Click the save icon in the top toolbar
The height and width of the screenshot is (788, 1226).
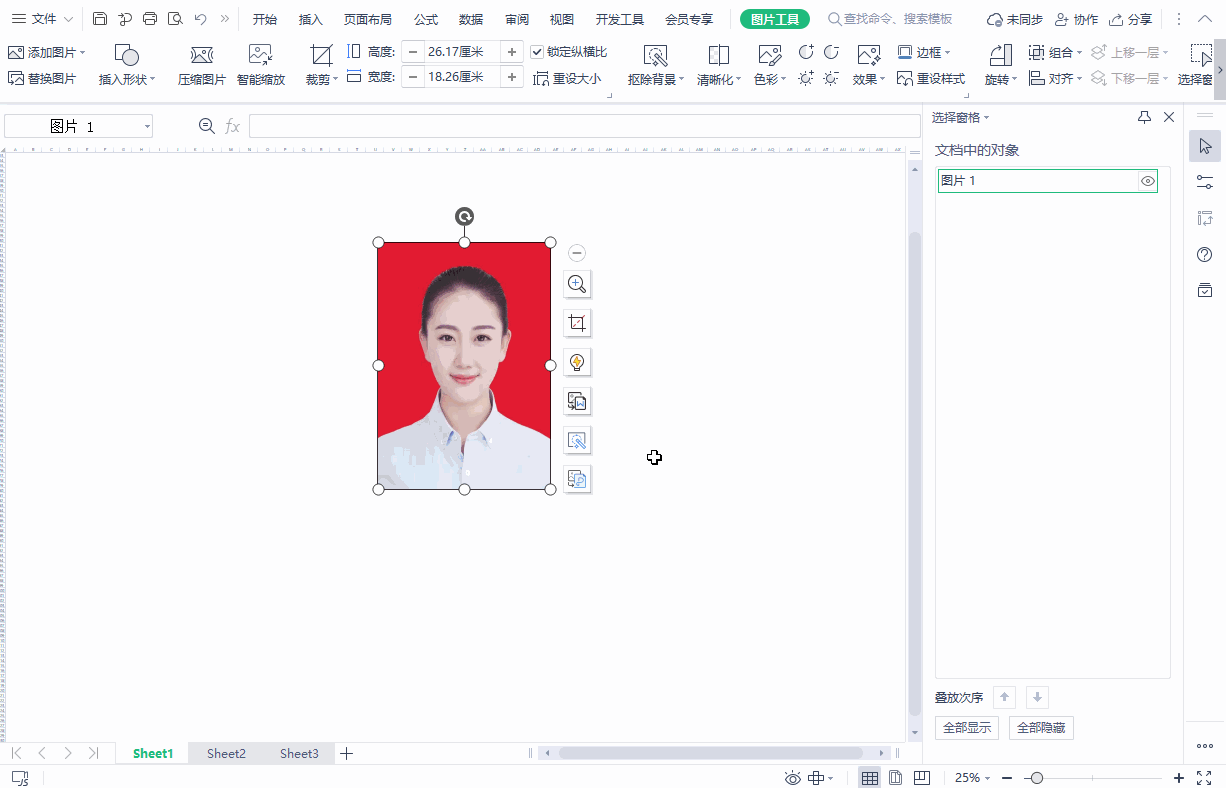click(x=100, y=19)
